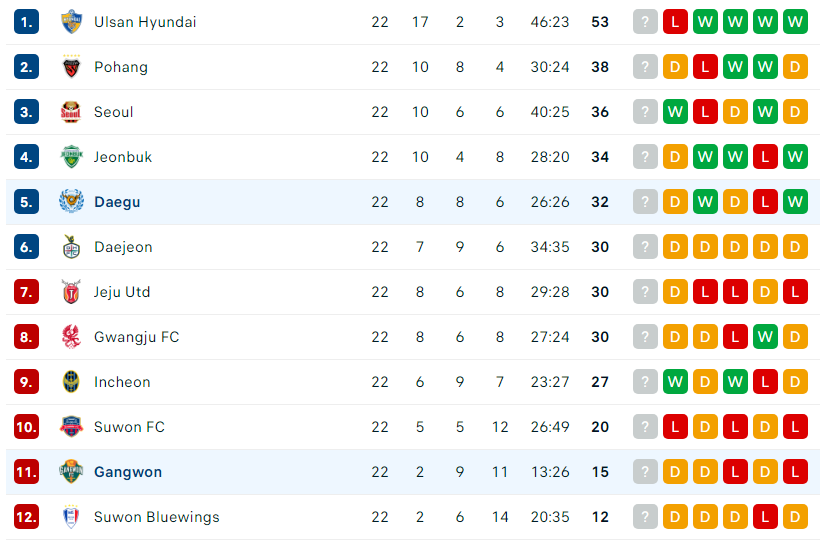Select the rank 1 position badge
This screenshot has height=550, width=825.
point(26,22)
